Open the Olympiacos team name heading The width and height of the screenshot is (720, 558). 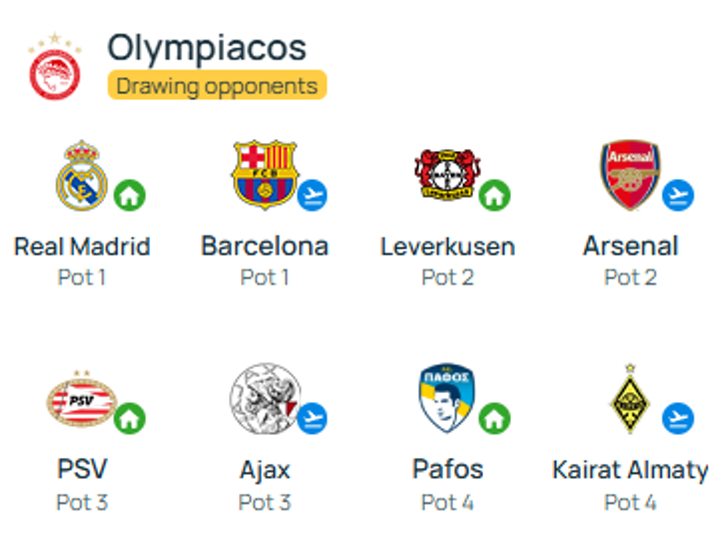point(207,47)
